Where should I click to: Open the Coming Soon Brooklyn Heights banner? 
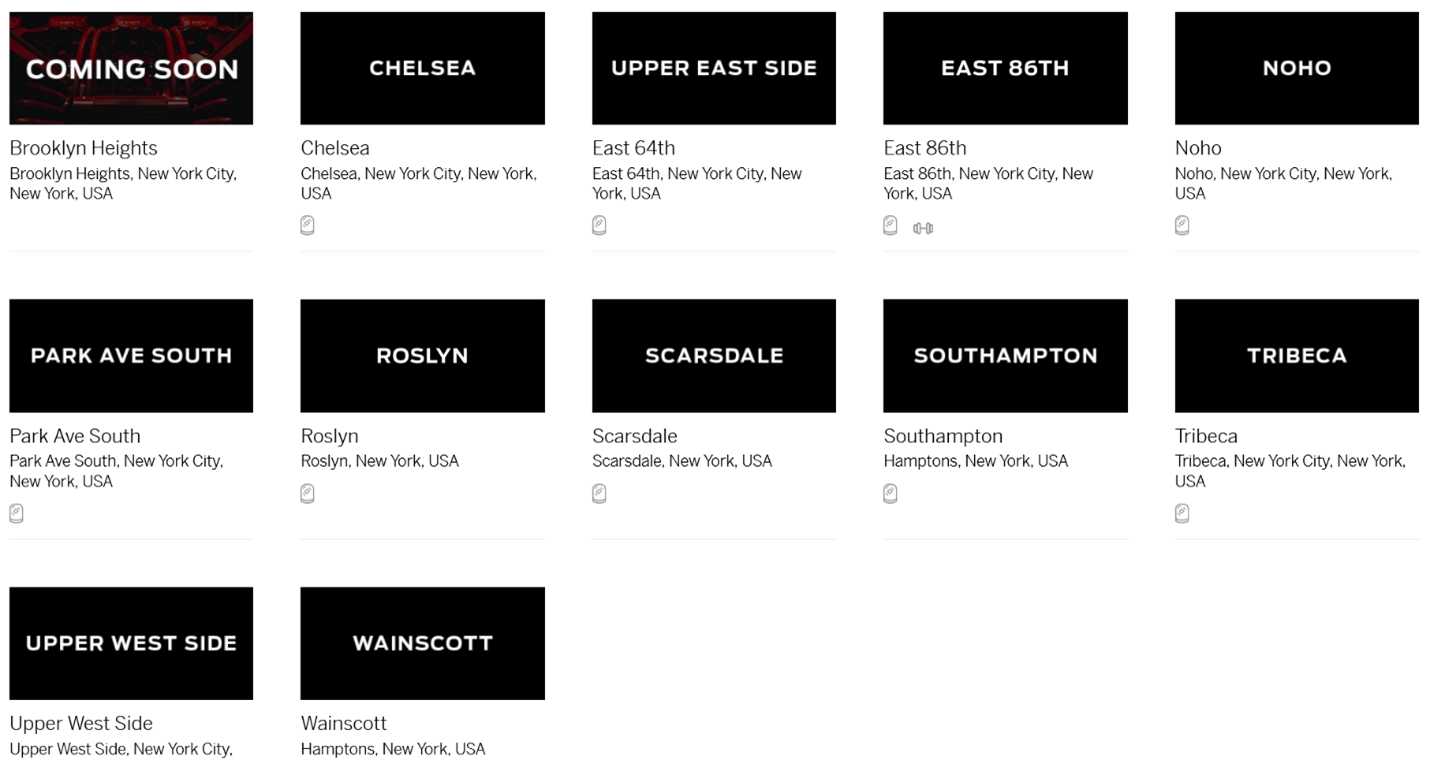131,68
